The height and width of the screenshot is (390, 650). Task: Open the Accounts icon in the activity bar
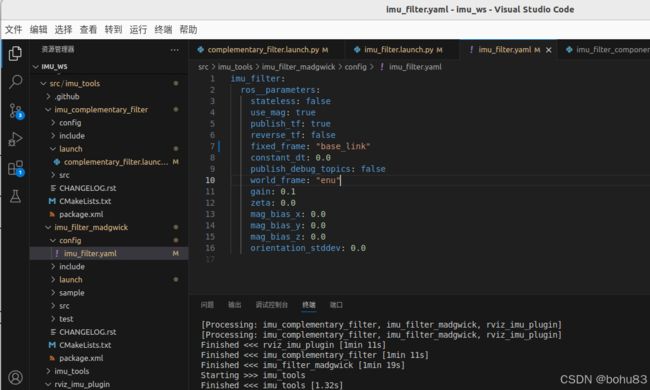[15, 377]
